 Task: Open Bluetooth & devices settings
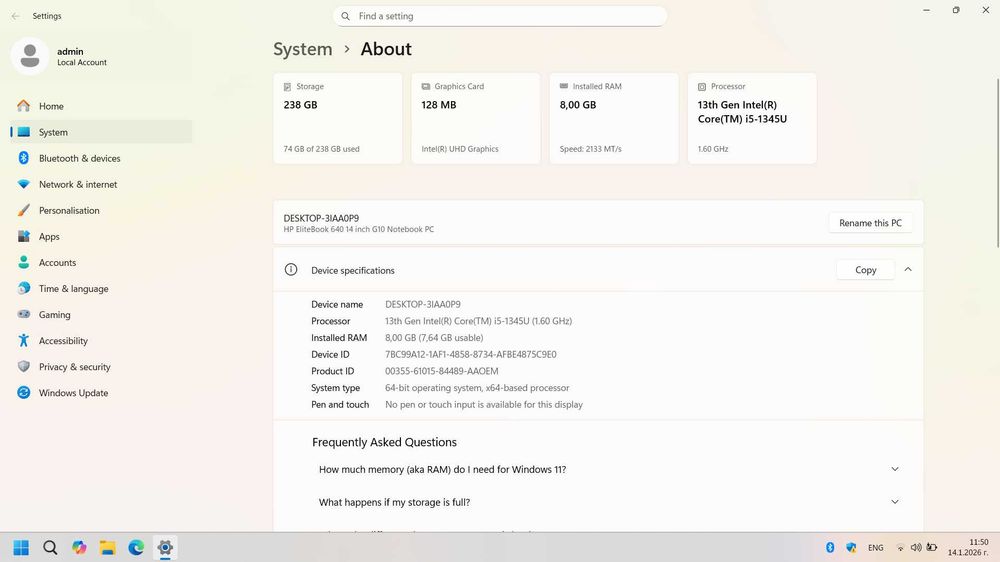coord(101,158)
